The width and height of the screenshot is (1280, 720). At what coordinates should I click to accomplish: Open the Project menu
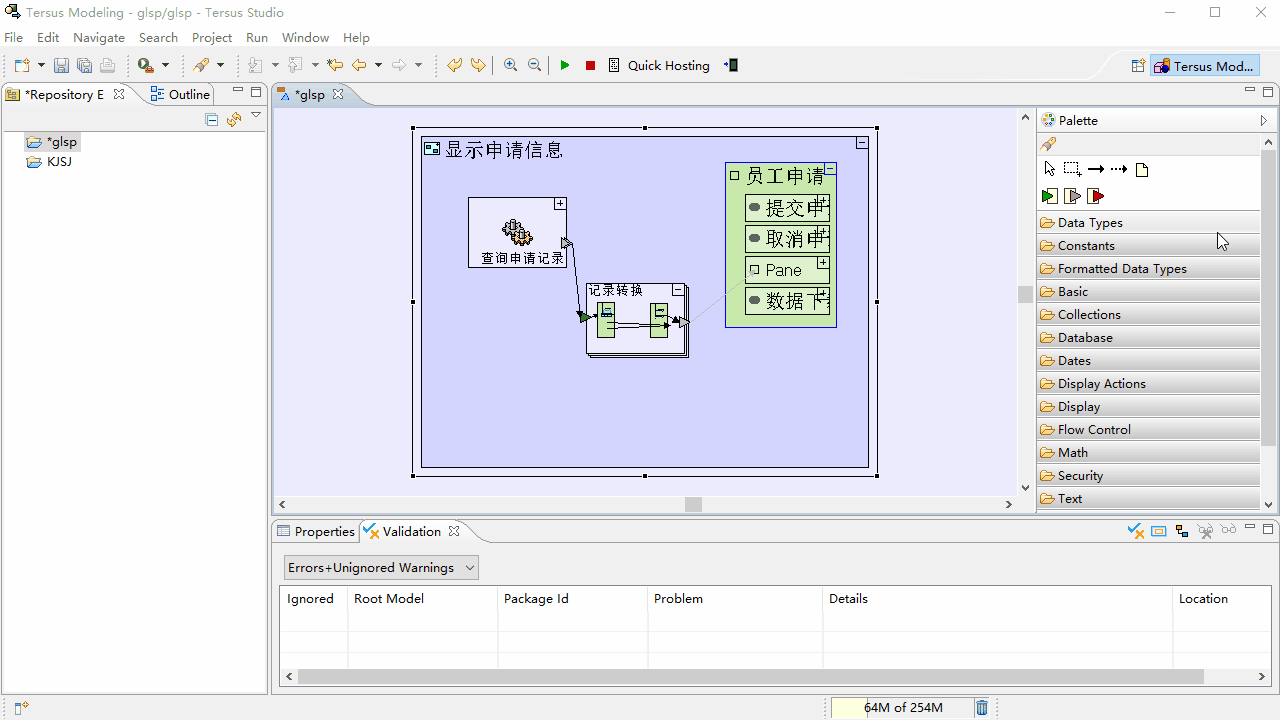[x=212, y=38]
